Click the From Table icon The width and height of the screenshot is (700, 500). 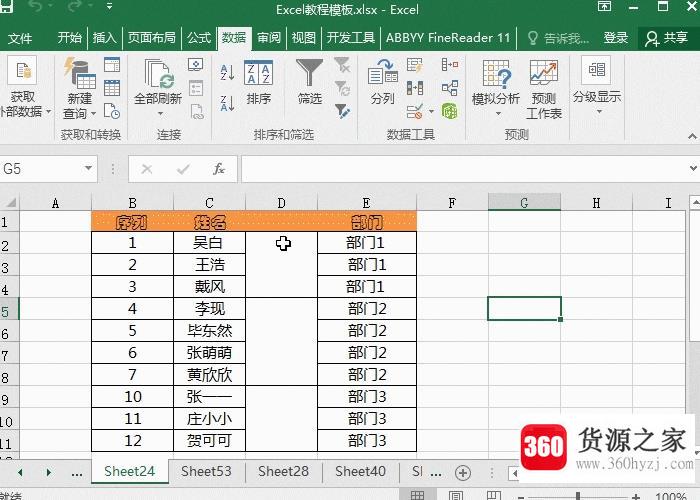(112, 88)
